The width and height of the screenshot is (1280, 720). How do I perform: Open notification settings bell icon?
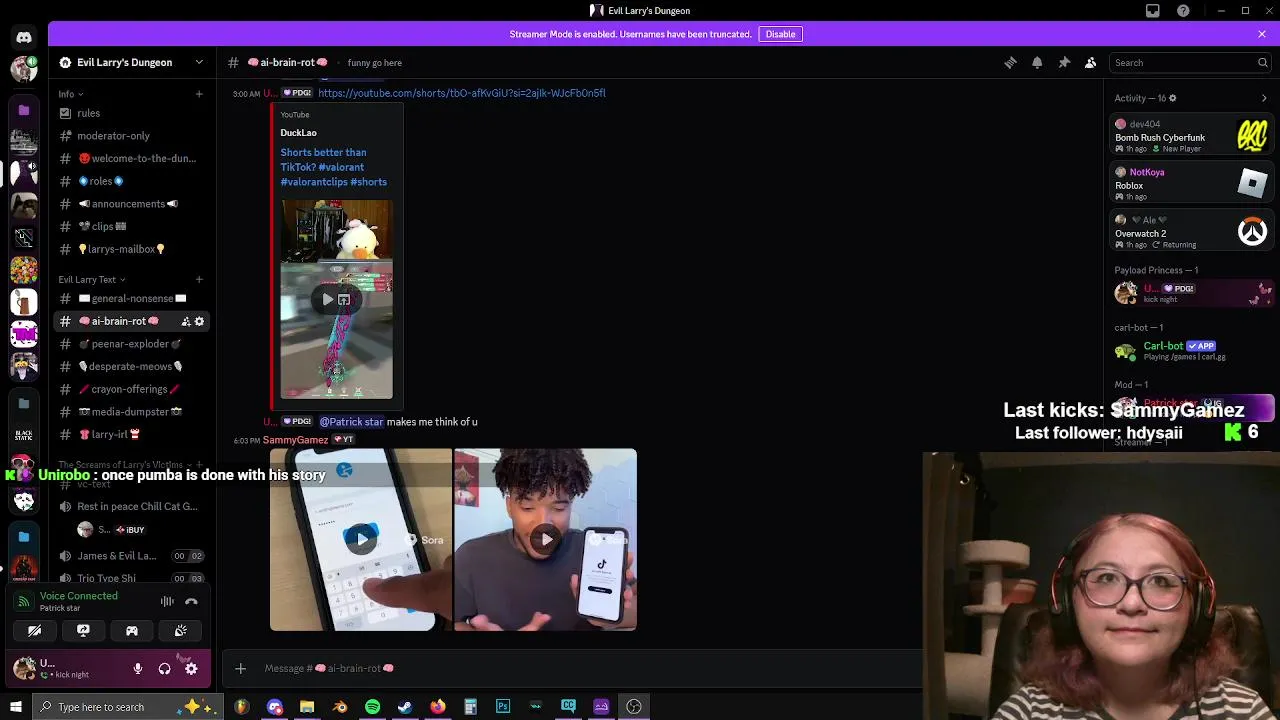click(x=1037, y=62)
